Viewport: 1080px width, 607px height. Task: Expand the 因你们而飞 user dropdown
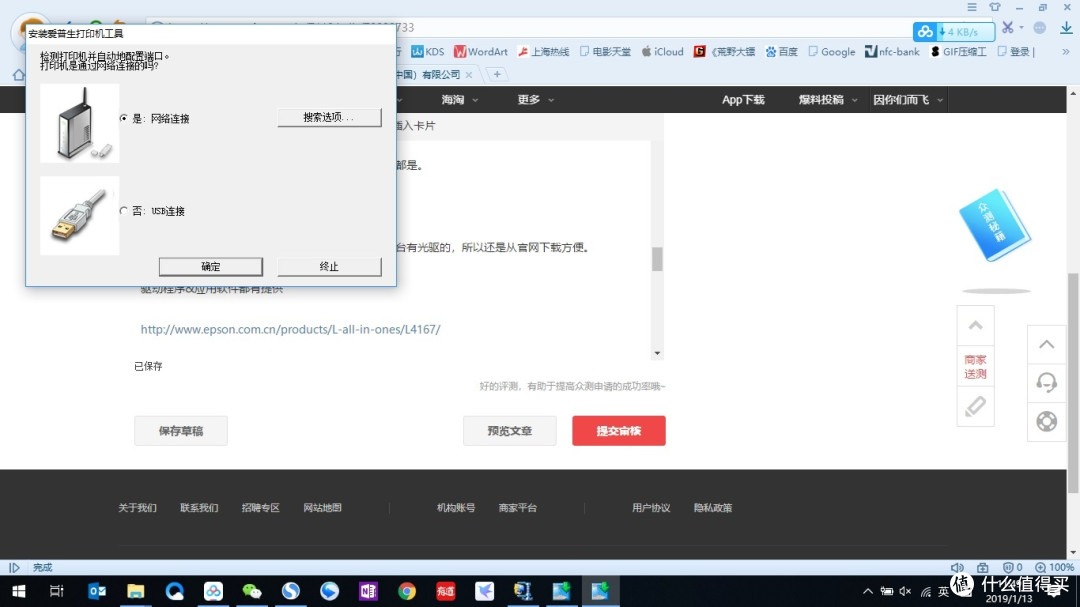[908, 100]
